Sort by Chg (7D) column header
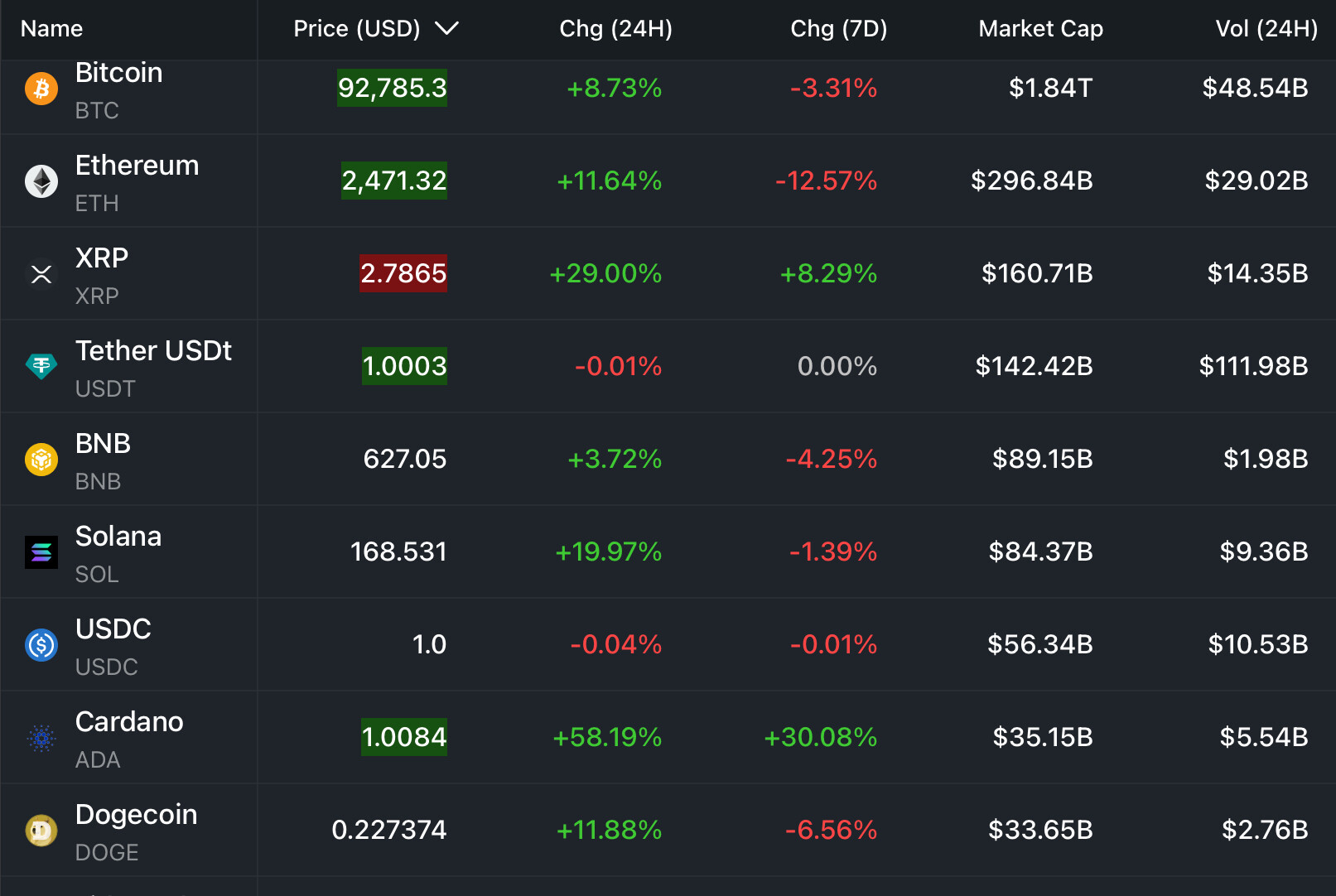This screenshot has width=1336, height=896. point(839,29)
